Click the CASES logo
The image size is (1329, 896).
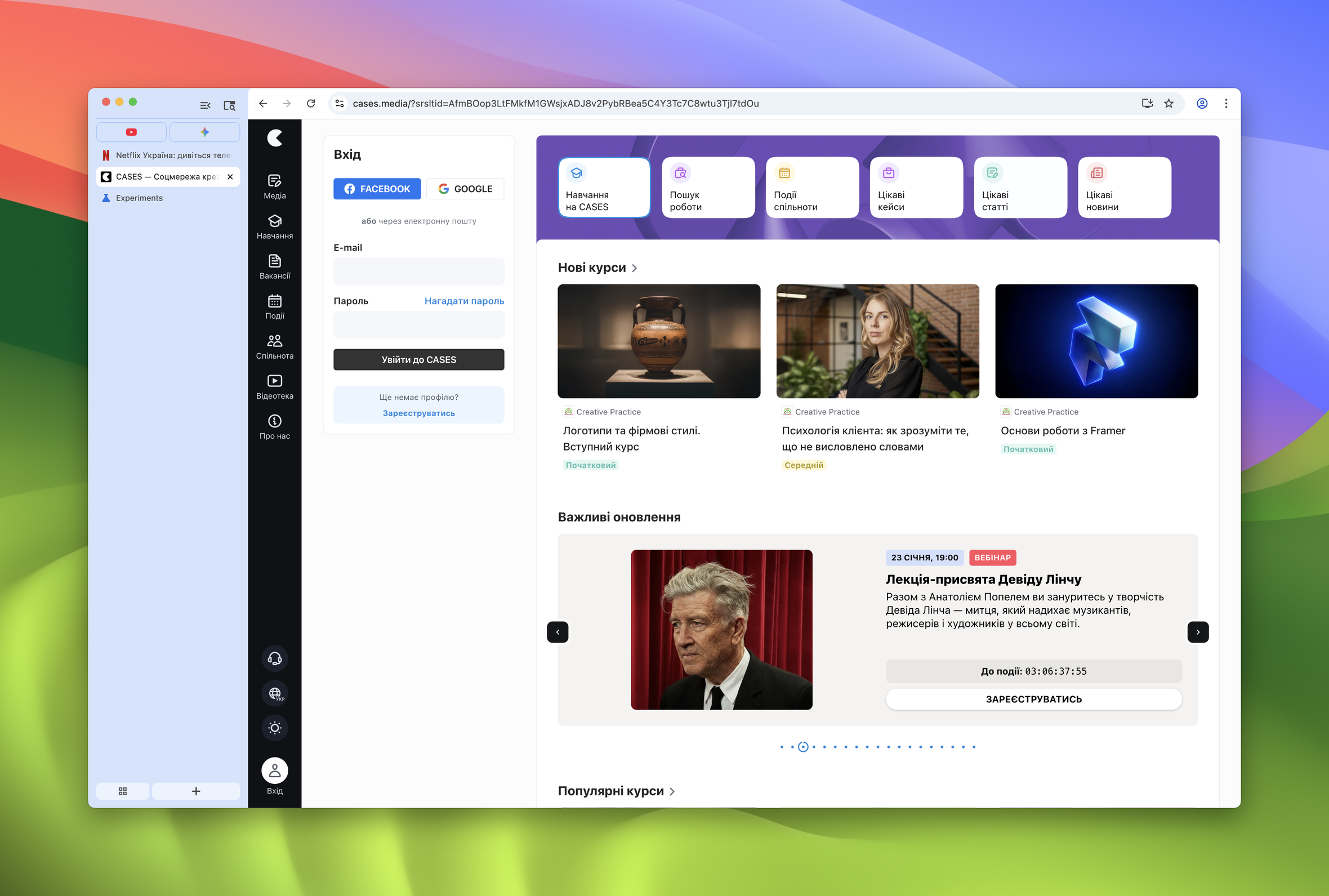275,138
